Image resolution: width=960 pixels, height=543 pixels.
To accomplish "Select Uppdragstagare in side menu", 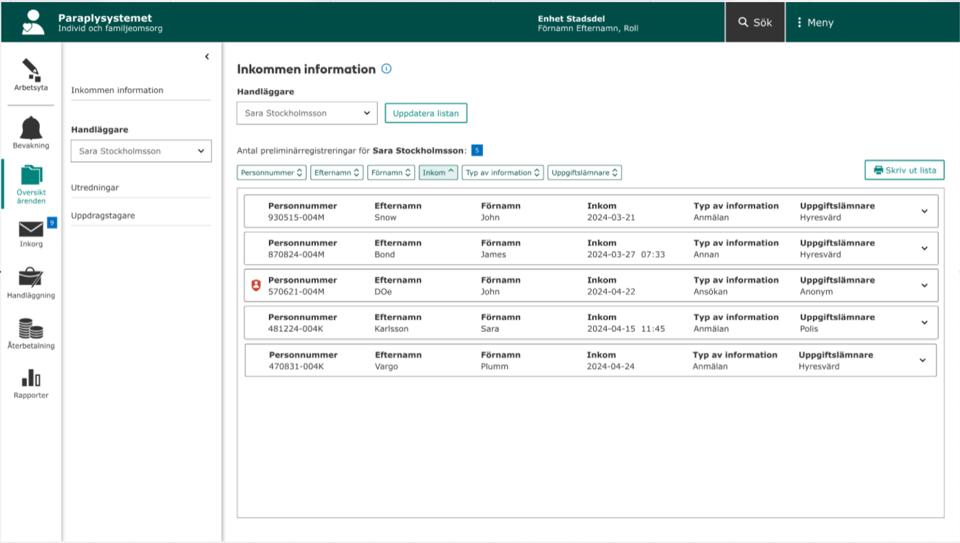I will click(103, 215).
